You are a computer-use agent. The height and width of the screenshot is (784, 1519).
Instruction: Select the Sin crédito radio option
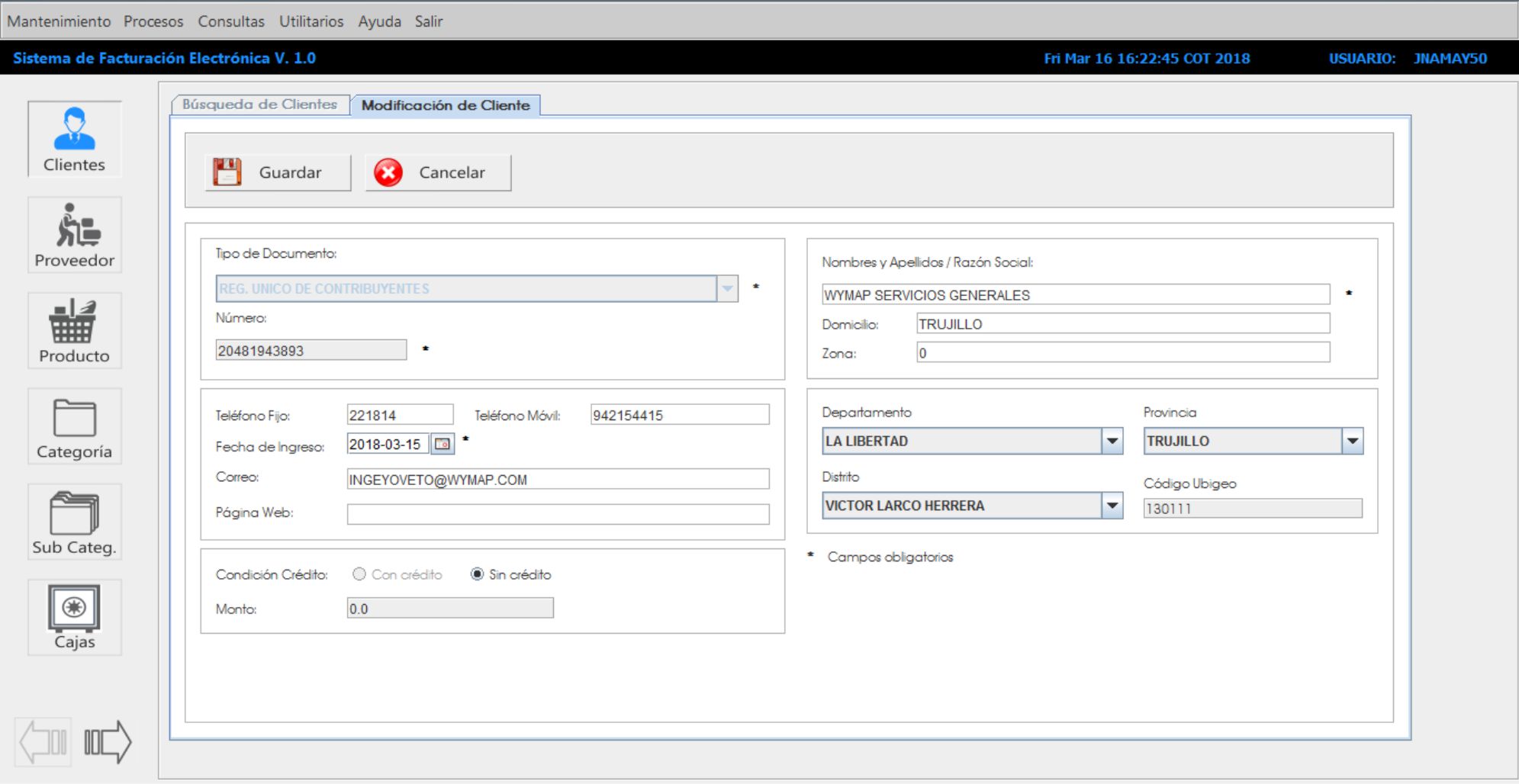(x=477, y=574)
